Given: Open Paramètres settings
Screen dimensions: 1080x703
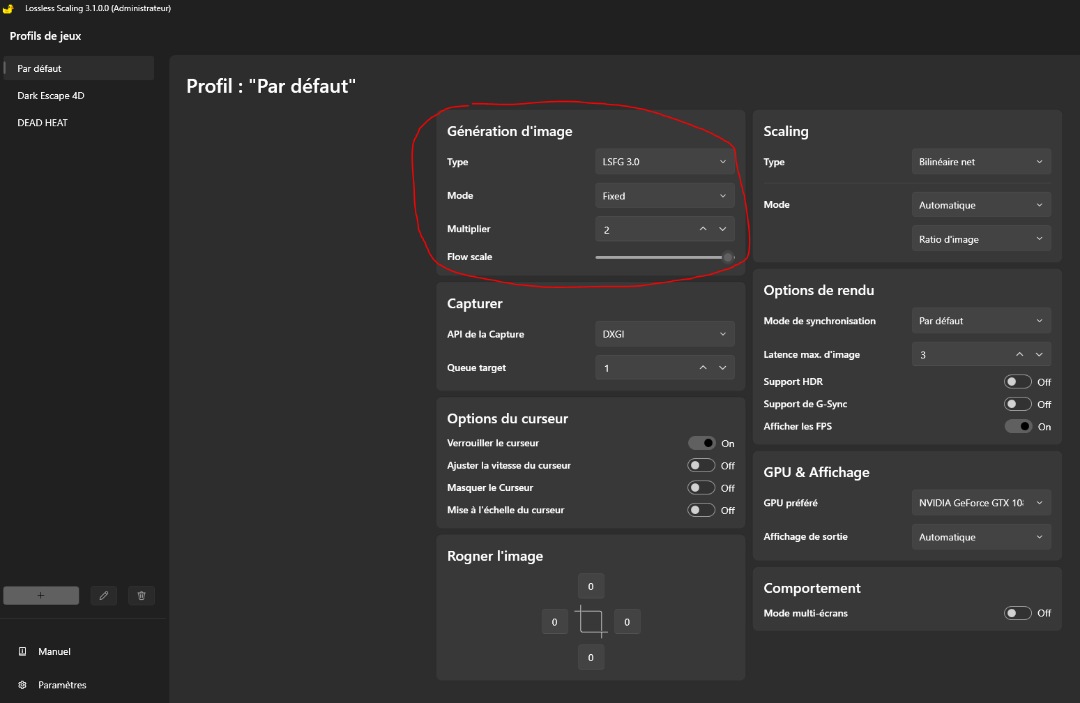Looking at the screenshot, I should [x=61, y=685].
